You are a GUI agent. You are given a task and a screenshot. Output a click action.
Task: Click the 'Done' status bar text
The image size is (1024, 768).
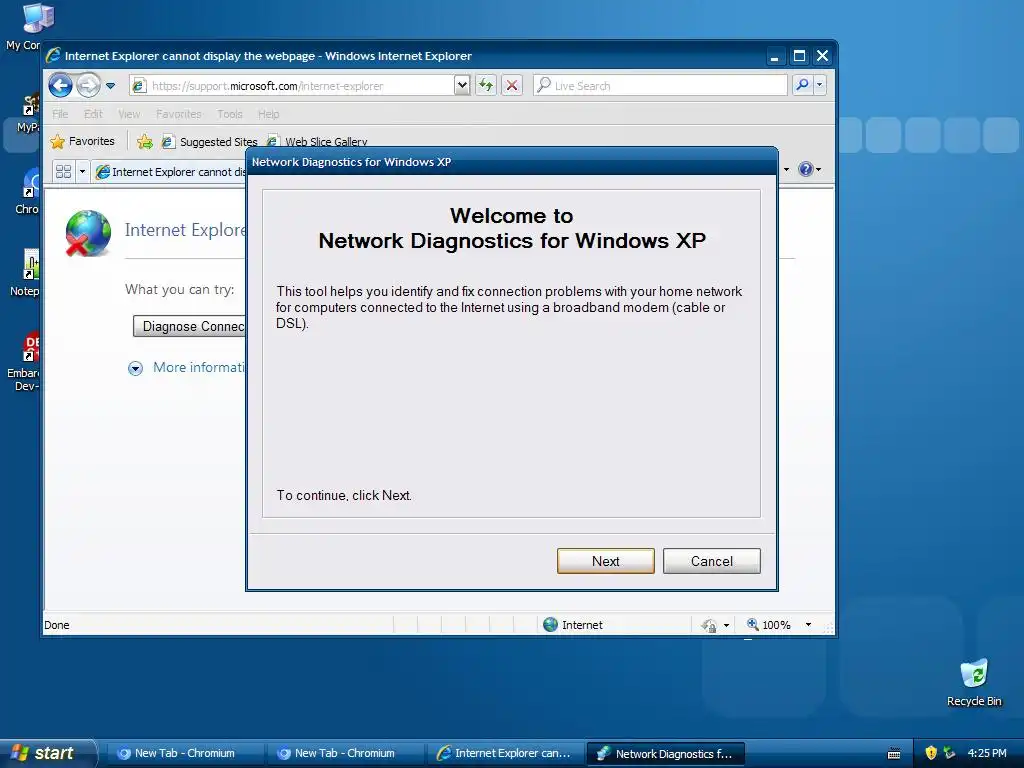point(57,625)
